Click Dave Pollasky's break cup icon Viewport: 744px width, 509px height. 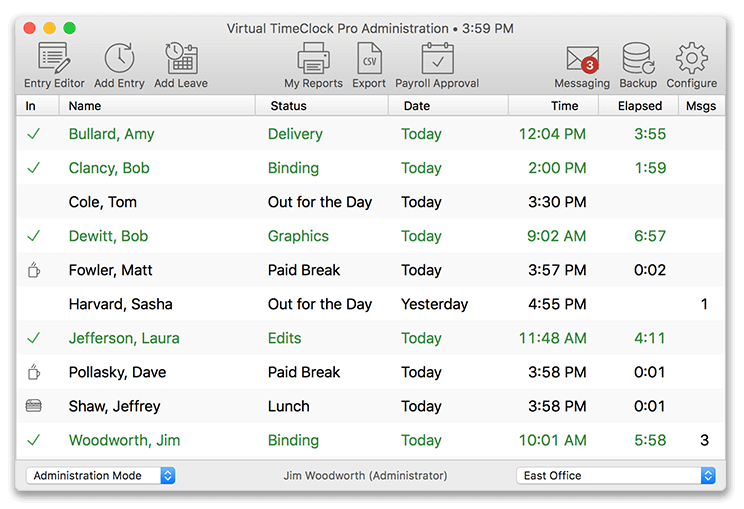33,372
